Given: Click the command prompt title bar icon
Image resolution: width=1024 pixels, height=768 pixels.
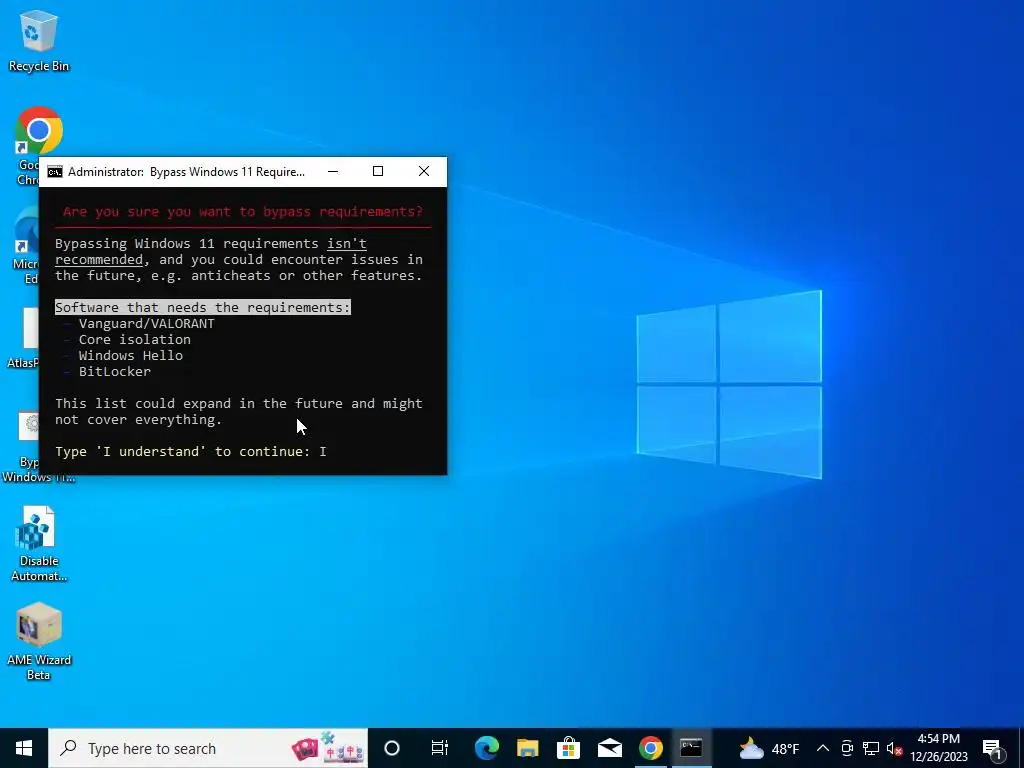Looking at the screenshot, I should pos(55,172).
